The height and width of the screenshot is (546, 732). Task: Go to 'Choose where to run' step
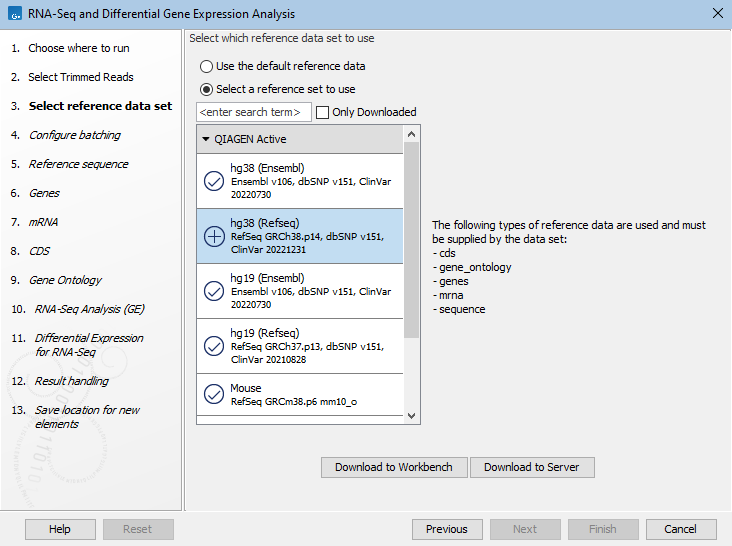pyautogui.click(x=78, y=48)
